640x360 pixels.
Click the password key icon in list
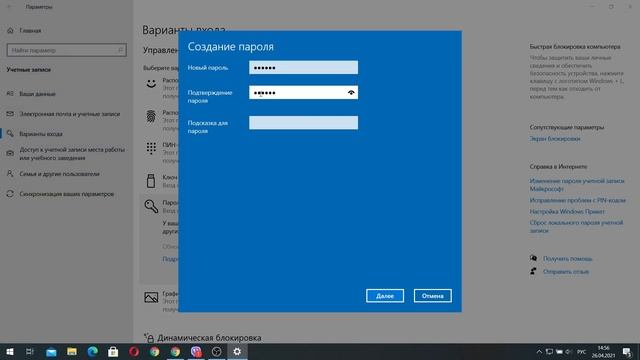point(151,206)
